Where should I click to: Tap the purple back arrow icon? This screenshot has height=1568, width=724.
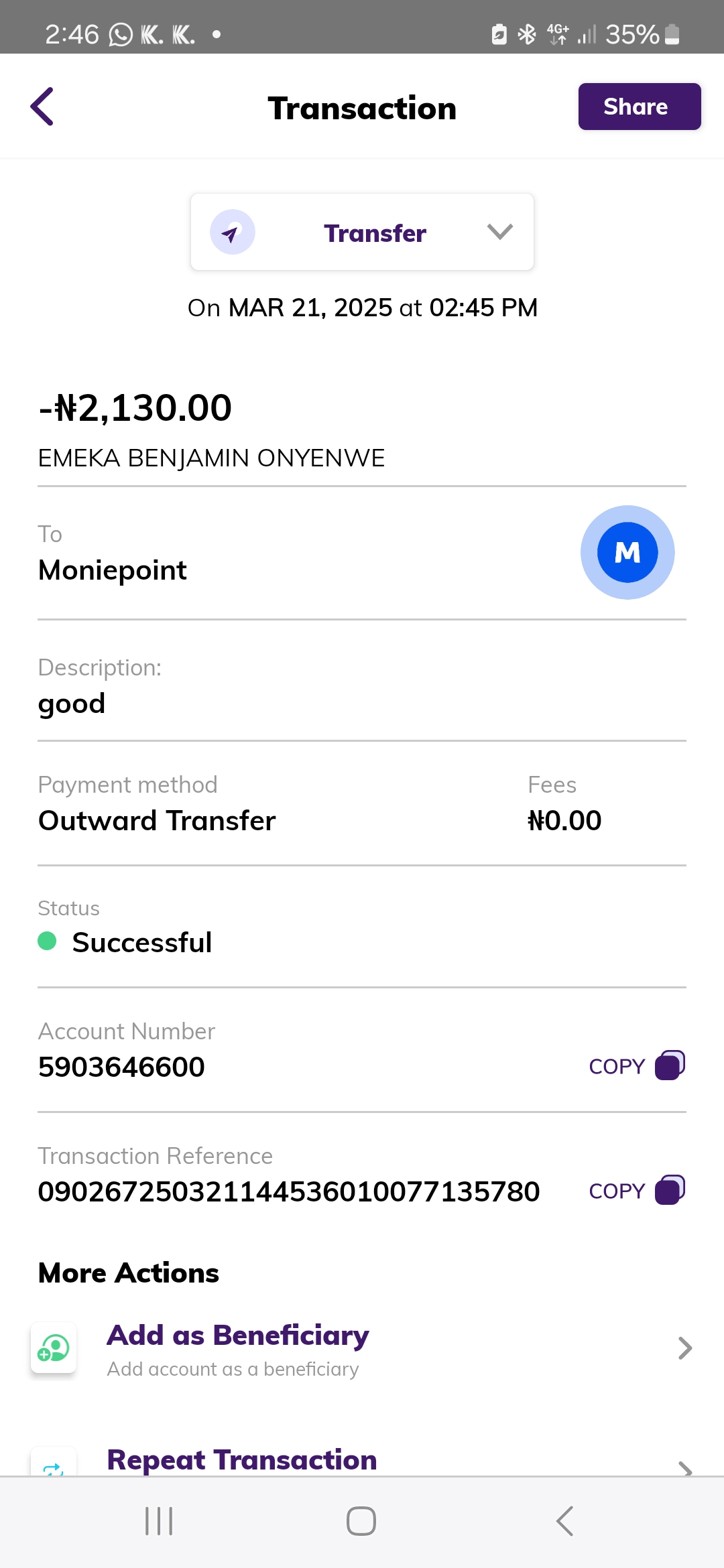42,107
